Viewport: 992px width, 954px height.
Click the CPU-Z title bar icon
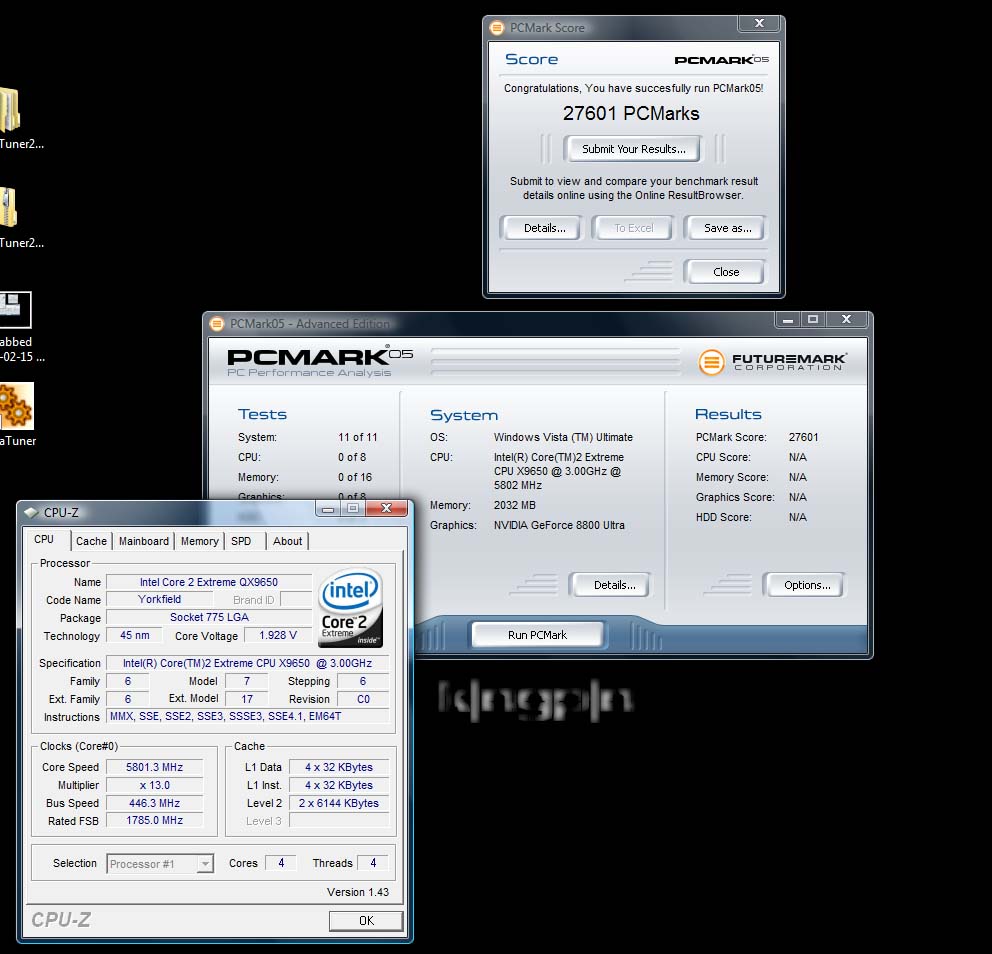[x=31, y=512]
